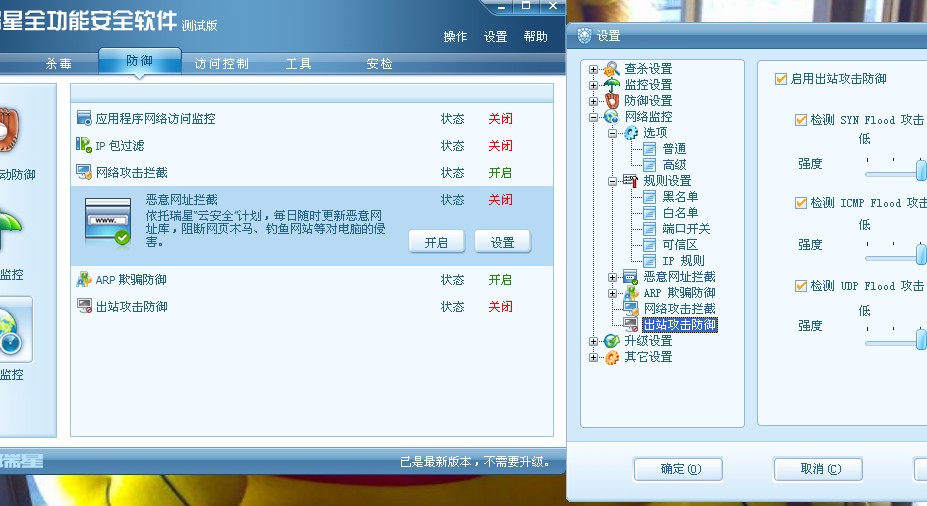Collapse the 网络监控 tree node
Viewport: 927px width, 506px height.
point(593,117)
